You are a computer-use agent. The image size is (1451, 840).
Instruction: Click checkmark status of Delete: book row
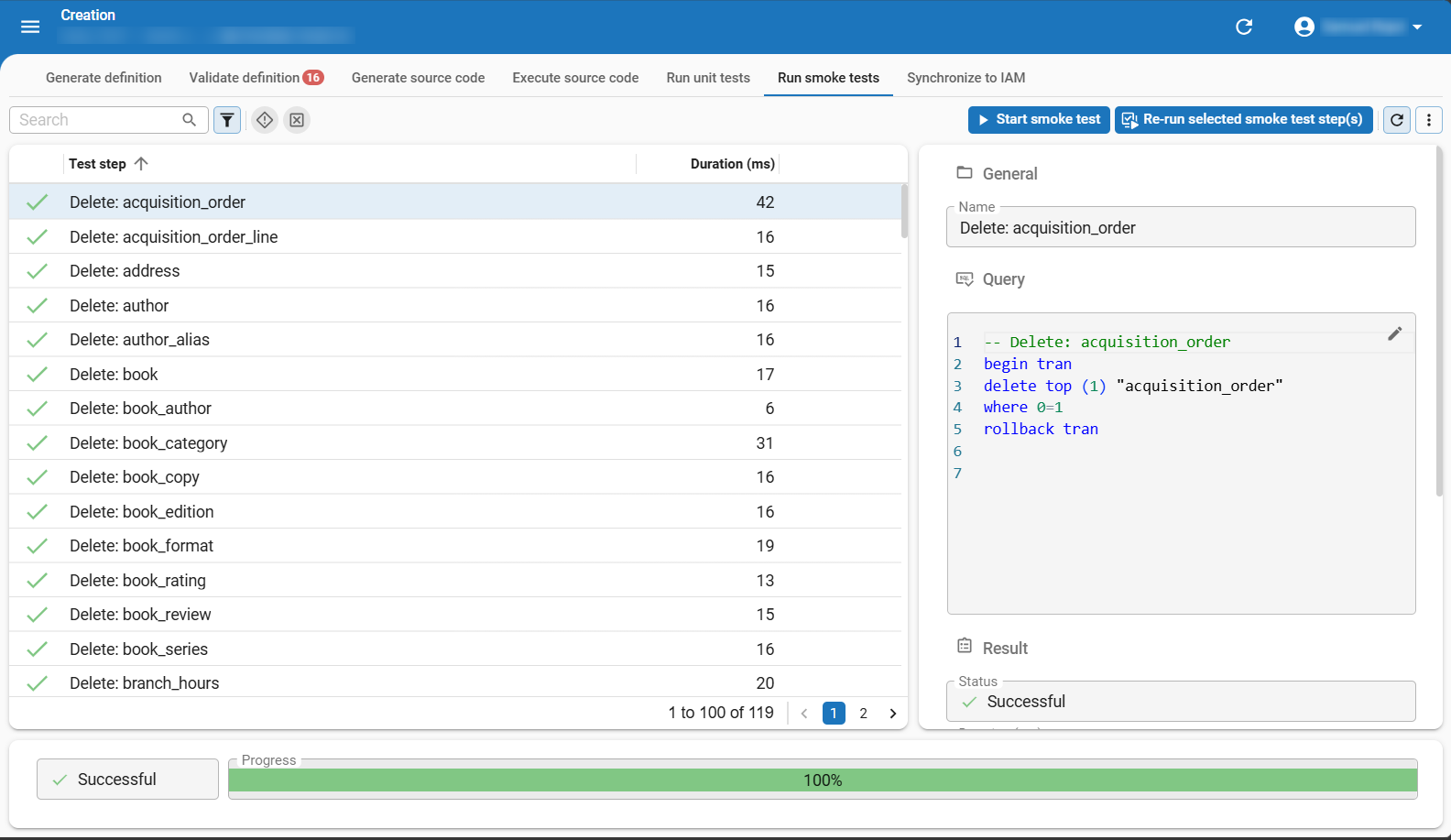click(37, 374)
